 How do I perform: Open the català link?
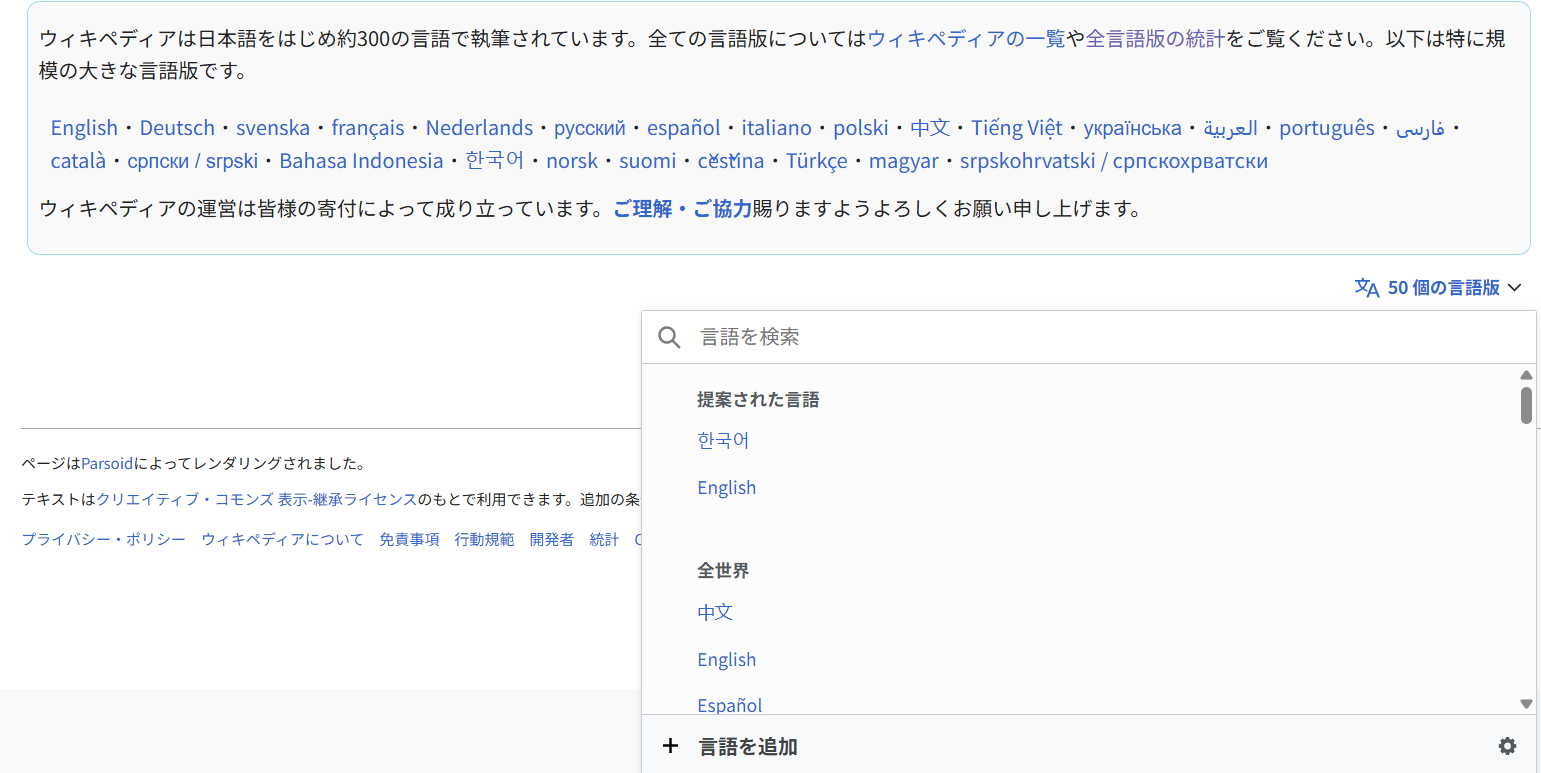pyautogui.click(x=78, y=160)
